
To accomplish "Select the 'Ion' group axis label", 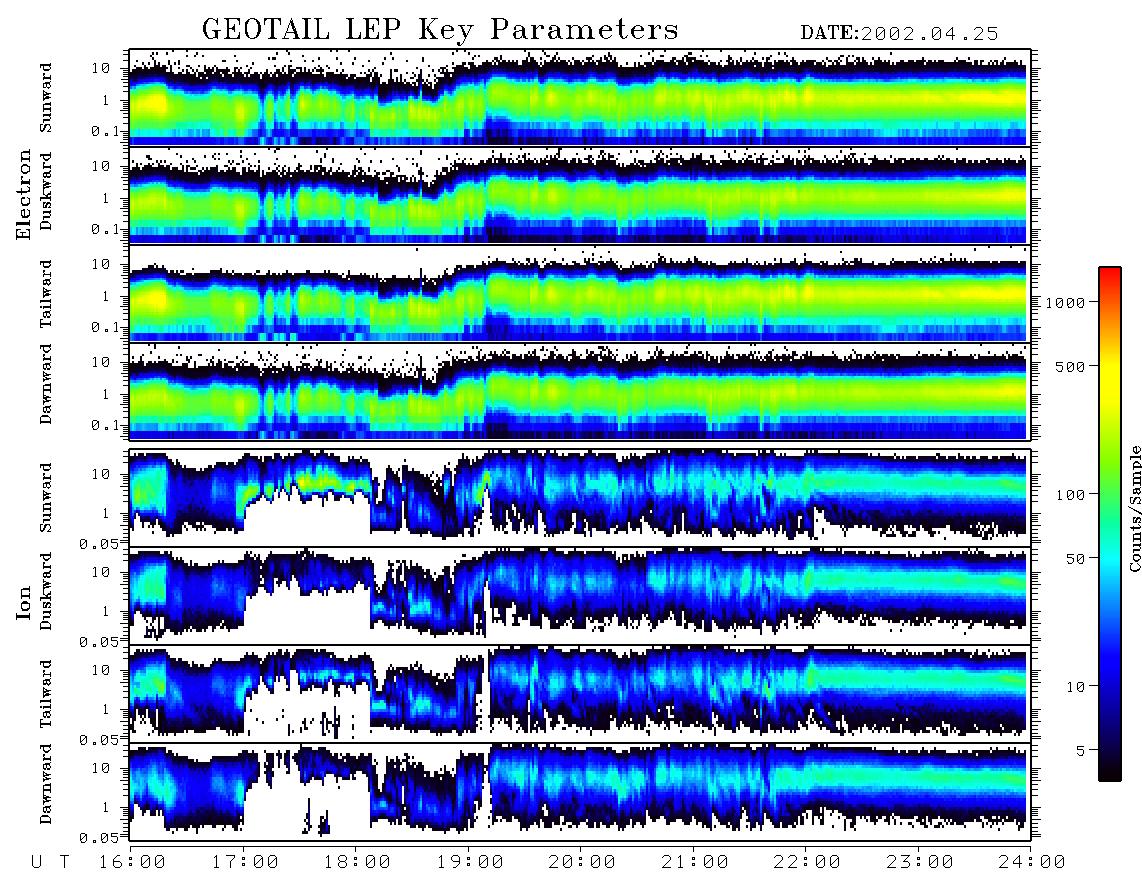I will tap(24, 602).
